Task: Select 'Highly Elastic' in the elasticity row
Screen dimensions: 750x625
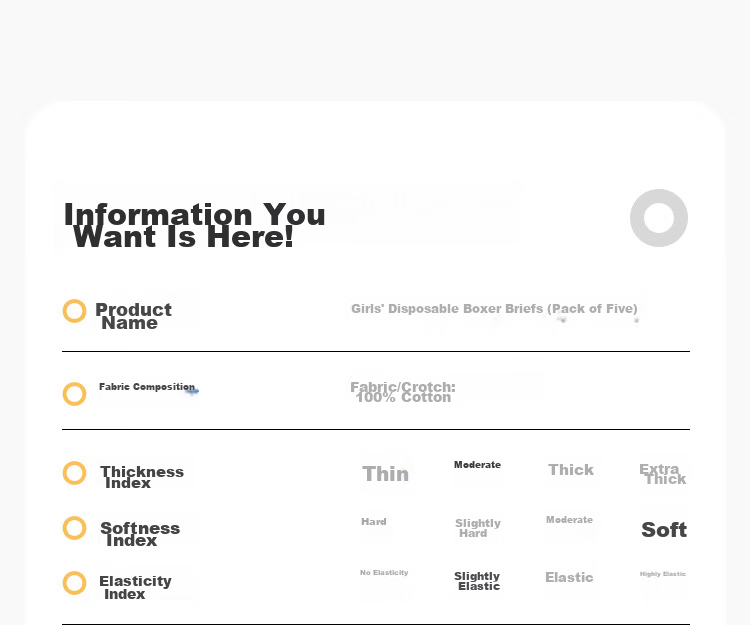Action: pyautogui.click(x=663, y=574)
